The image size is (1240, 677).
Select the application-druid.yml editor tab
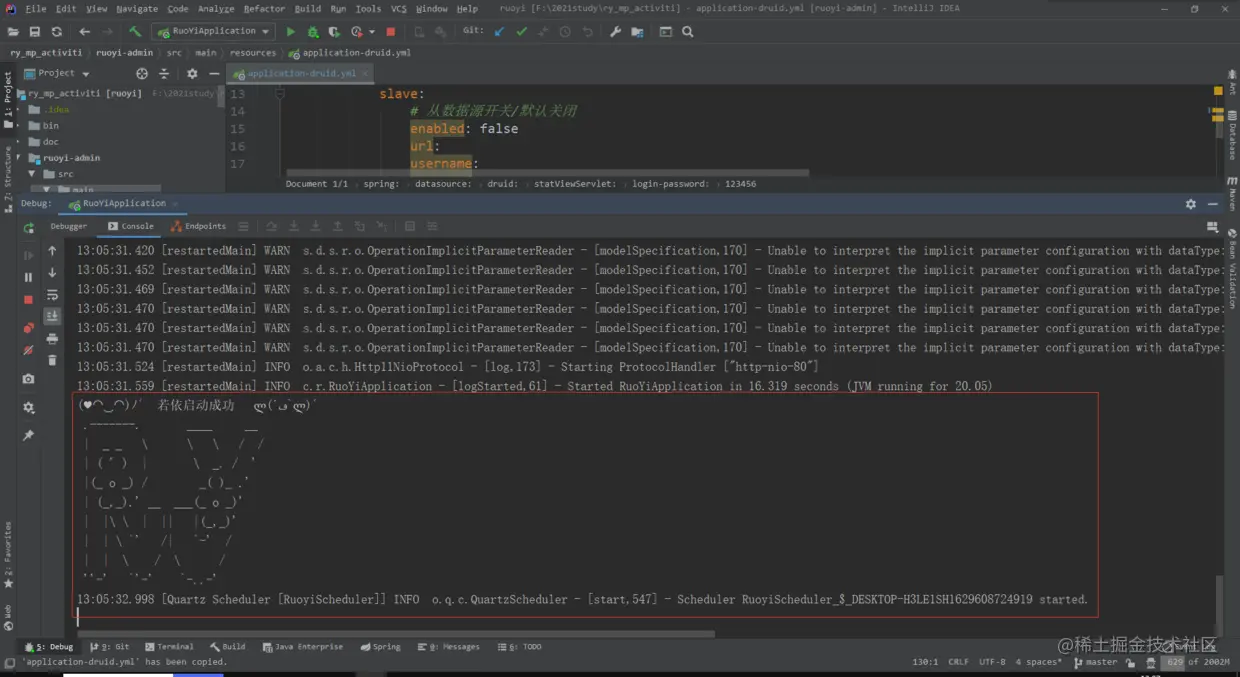[x=301, y=74]
